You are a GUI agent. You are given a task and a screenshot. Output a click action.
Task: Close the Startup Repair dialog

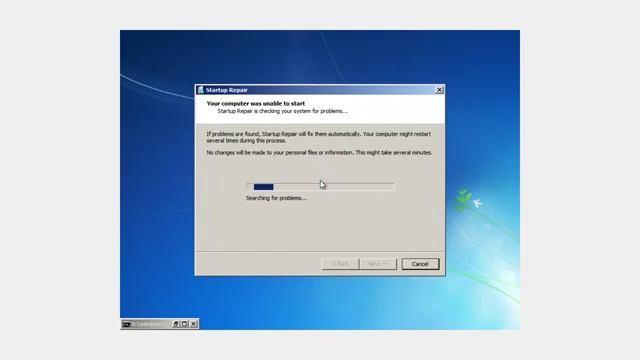tap(439, 90)
